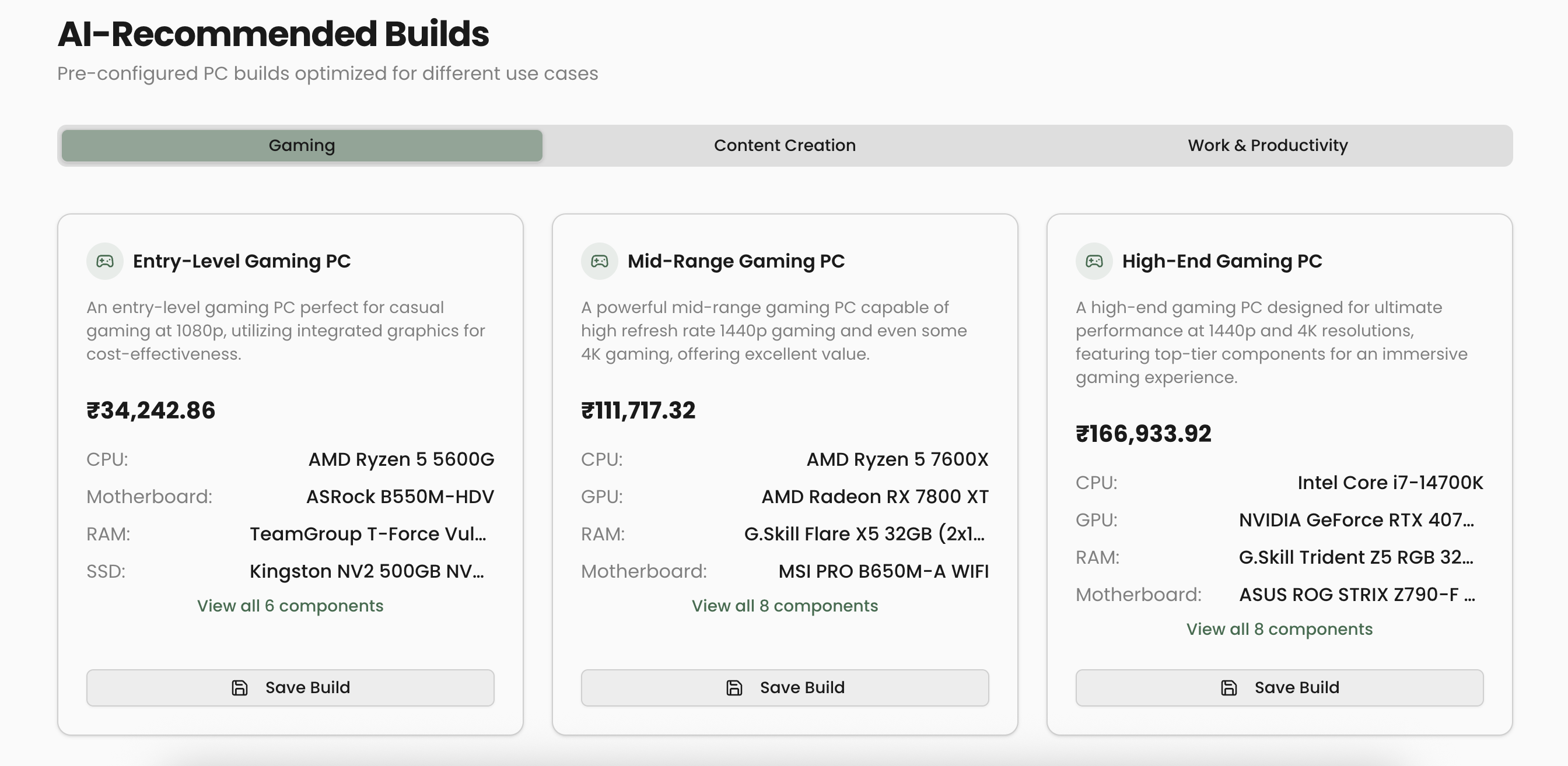Click the High-End card description text
Image resolution: width=1568 pixels, height=766 pixels.
point(1272,342)
